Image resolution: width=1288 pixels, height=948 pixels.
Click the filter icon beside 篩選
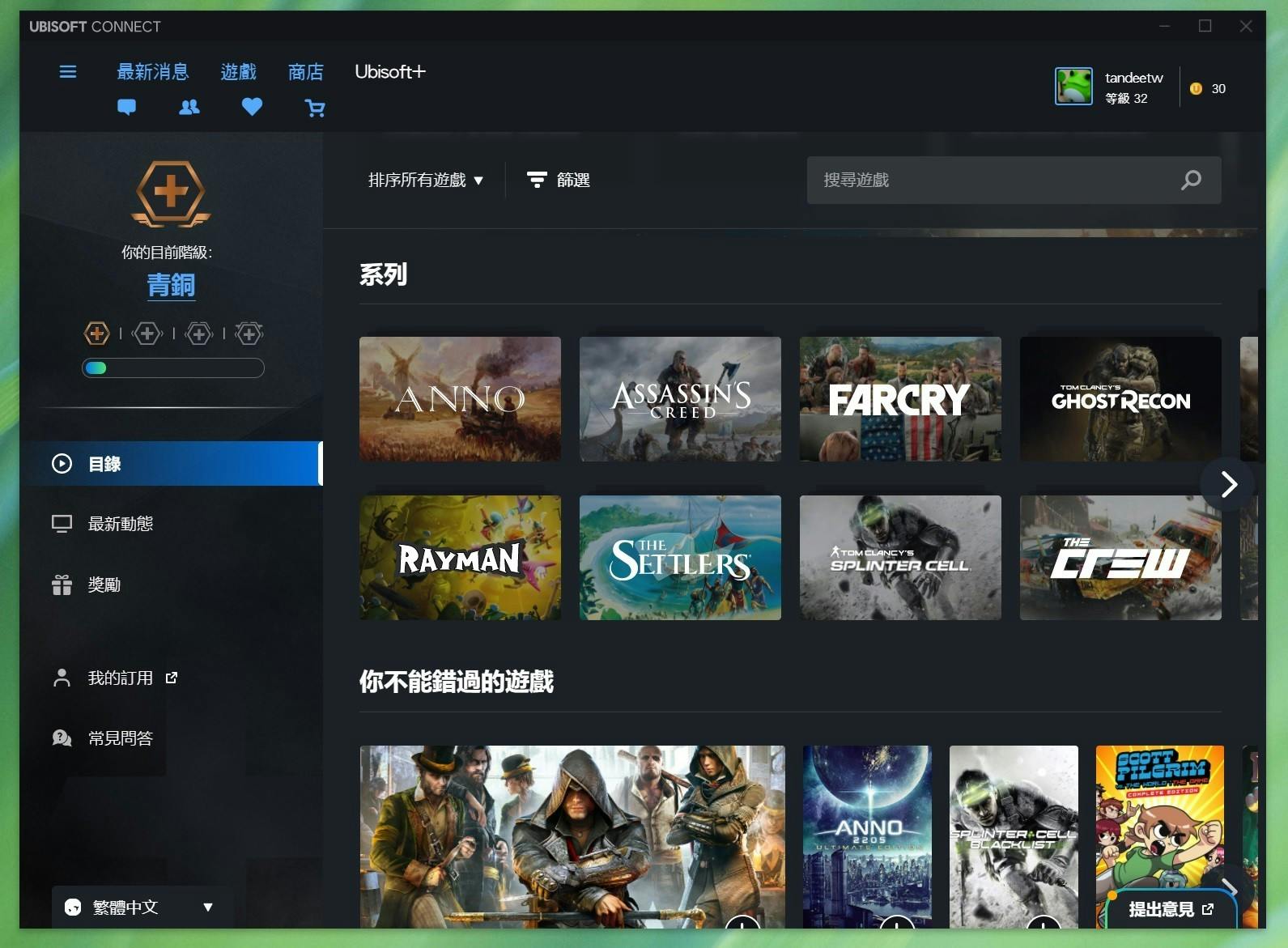537,180
